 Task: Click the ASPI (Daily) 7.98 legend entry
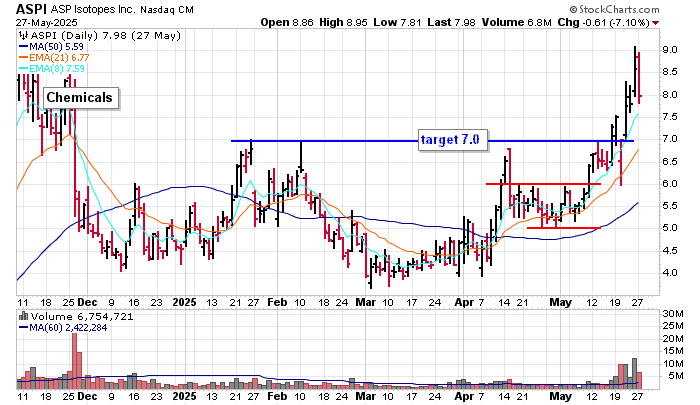point(106,36)
